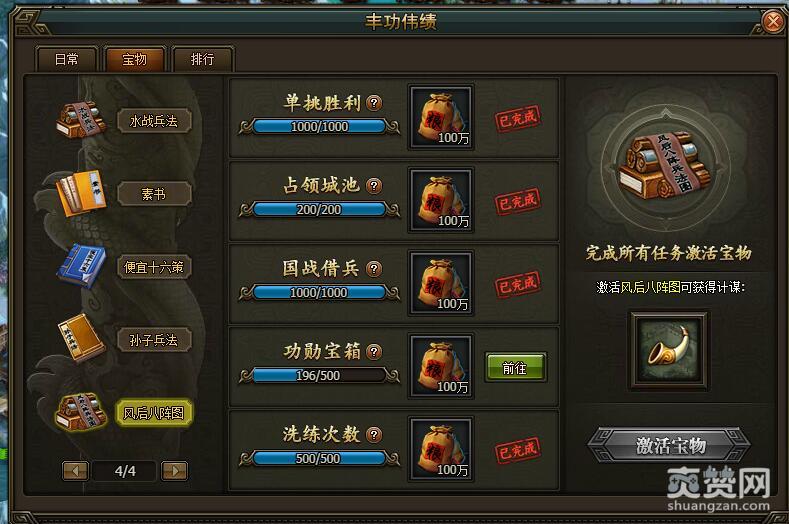Click the horn stratagem reward icon
Image resolution: width=789 pixels, height=524 pixels.
click(669, 350)
